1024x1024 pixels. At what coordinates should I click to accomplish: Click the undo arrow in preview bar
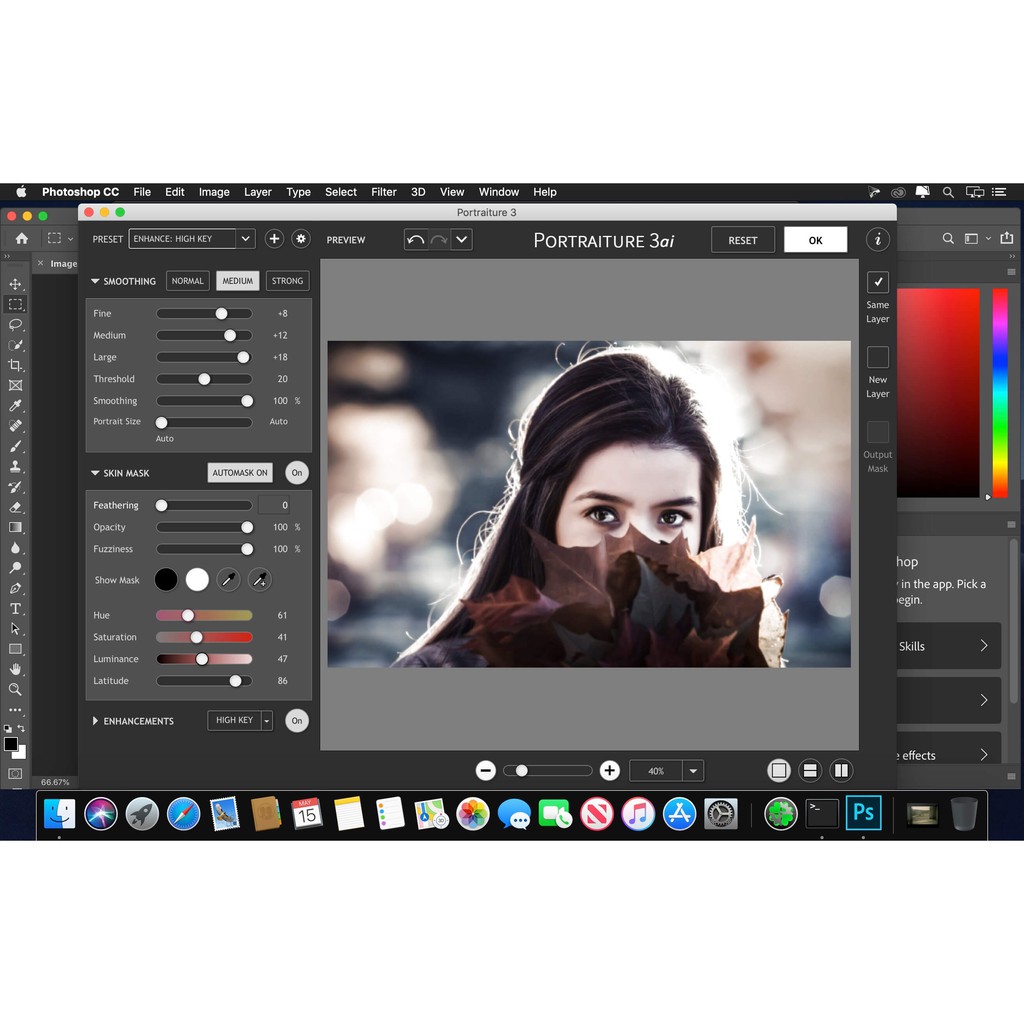pos(416,240)
